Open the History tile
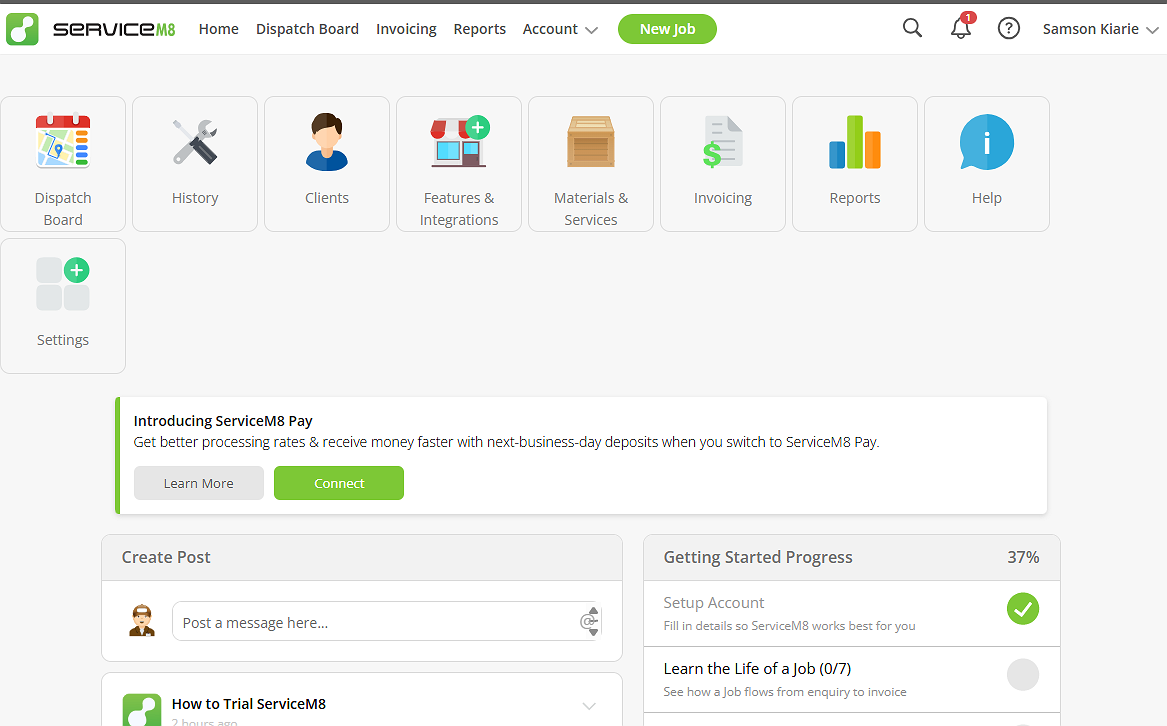The height and width of the screenshot is (726, 1167). pos(195,164)
